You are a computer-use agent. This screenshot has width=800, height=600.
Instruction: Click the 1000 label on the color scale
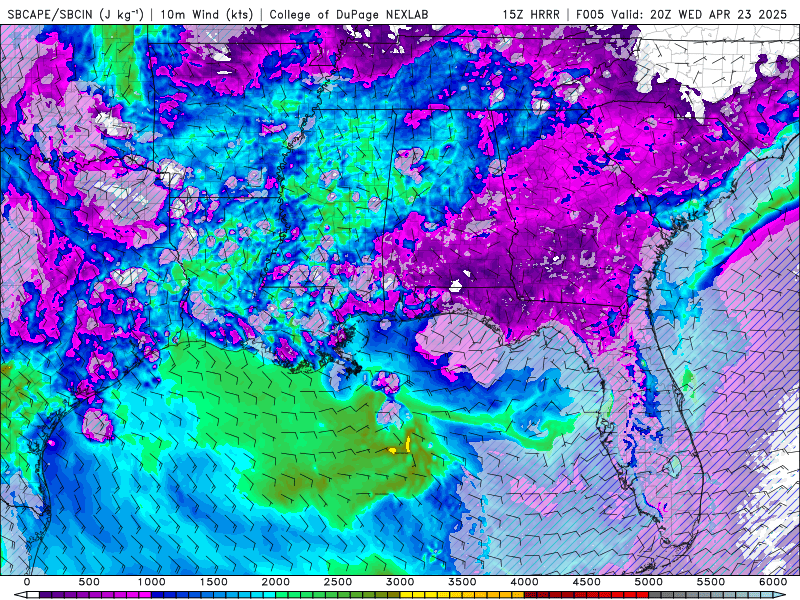point(152,582)
